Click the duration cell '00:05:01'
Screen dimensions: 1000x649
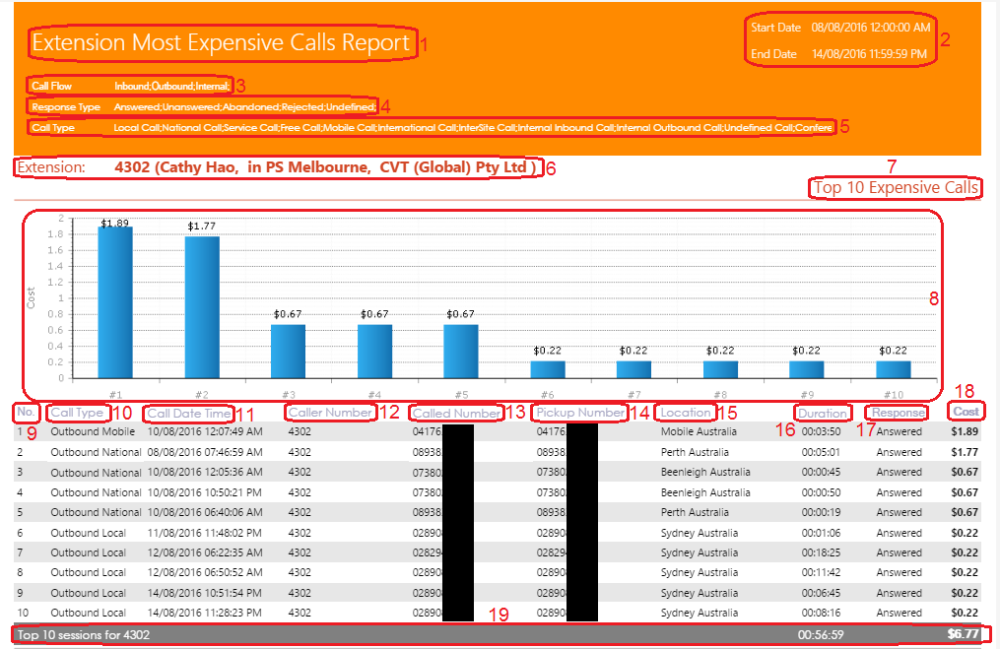pos(821,452)
